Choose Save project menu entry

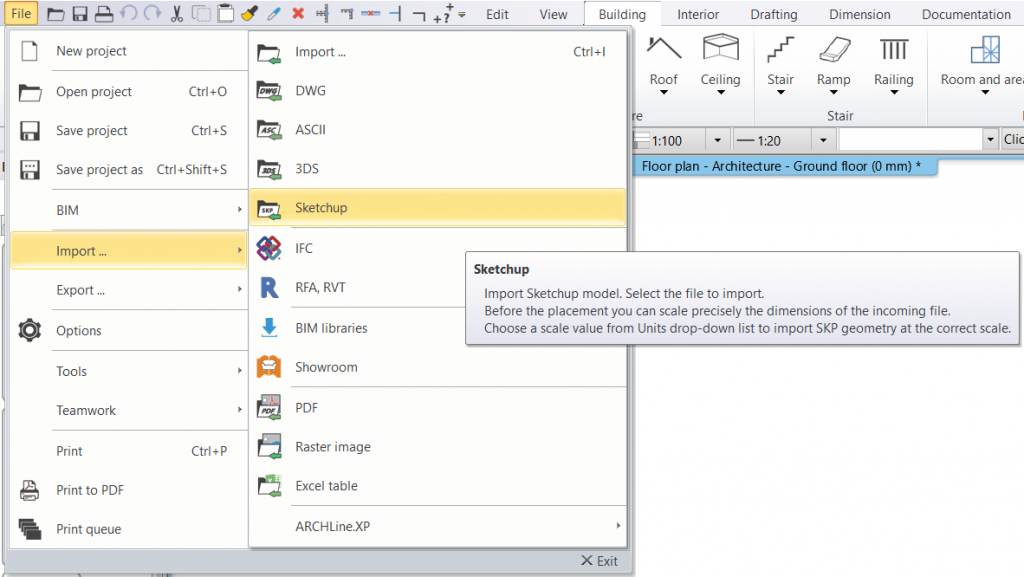(129, 131)
